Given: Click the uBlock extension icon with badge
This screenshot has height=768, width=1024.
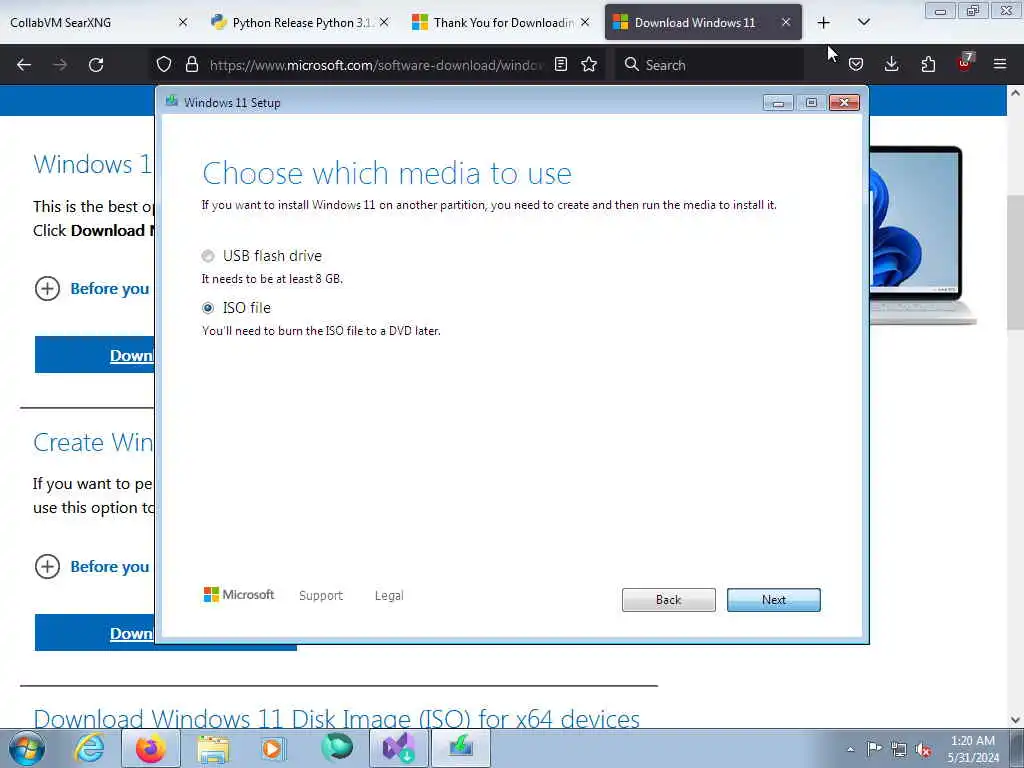Looking at the screenshot, I should coord(965,63).
